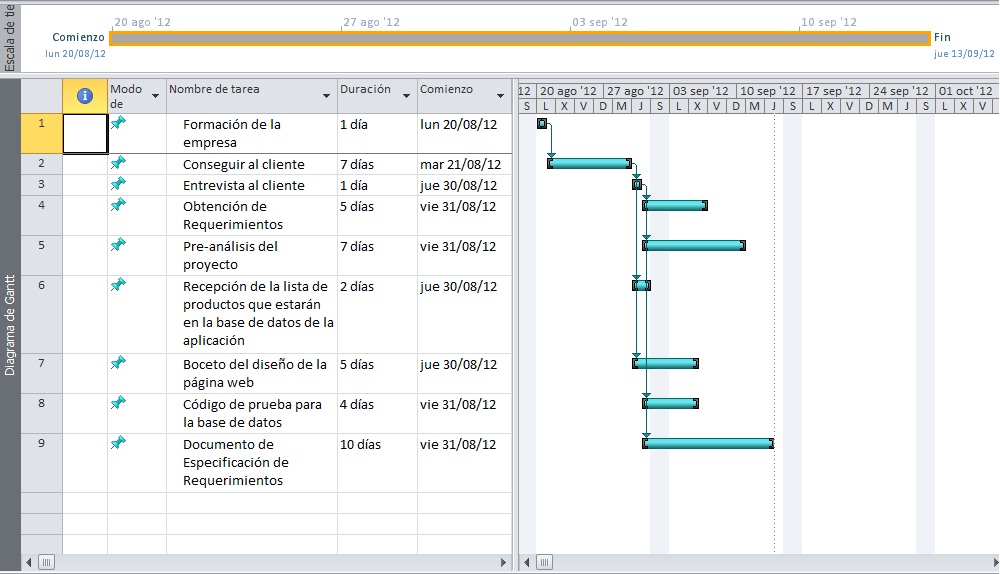Open the Duración column dropdown arrow

[406, 96]
